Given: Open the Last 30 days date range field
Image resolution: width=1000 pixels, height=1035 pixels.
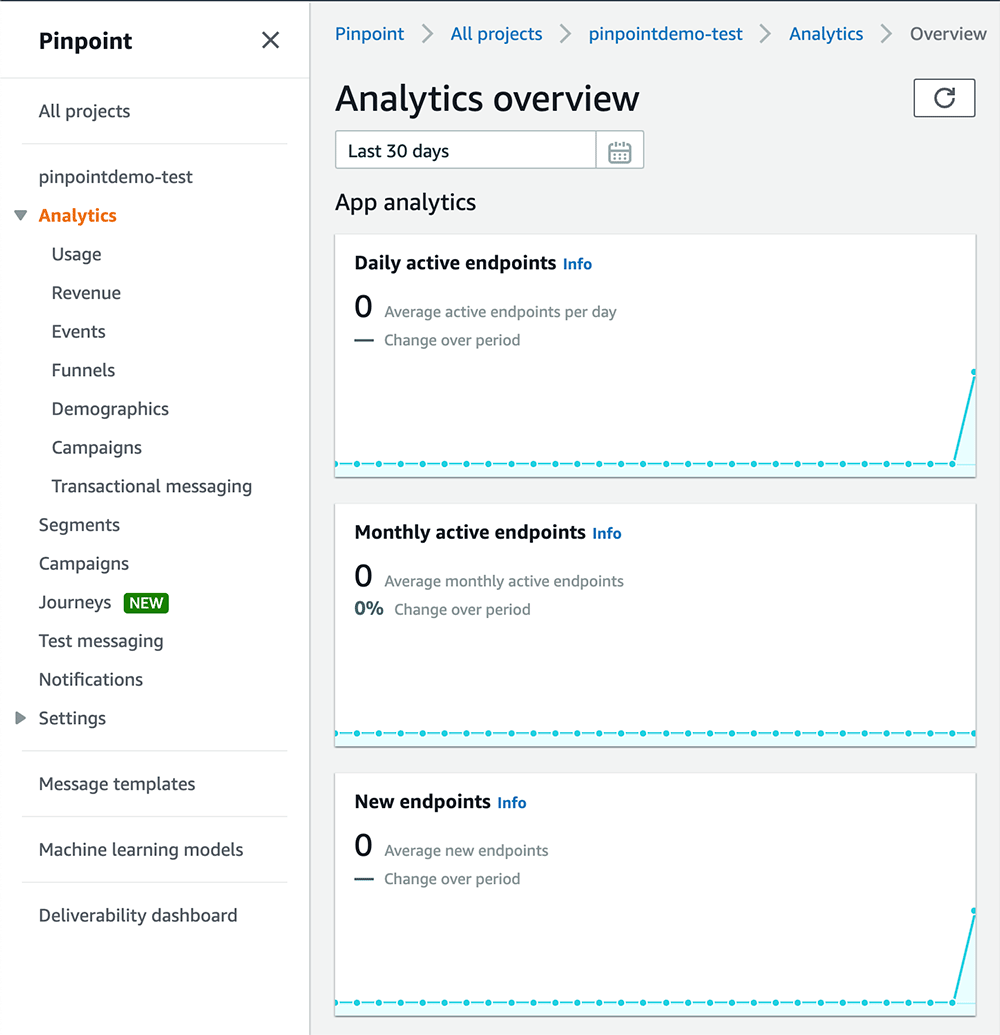Looking at the screenshot, I should (465, 150).
